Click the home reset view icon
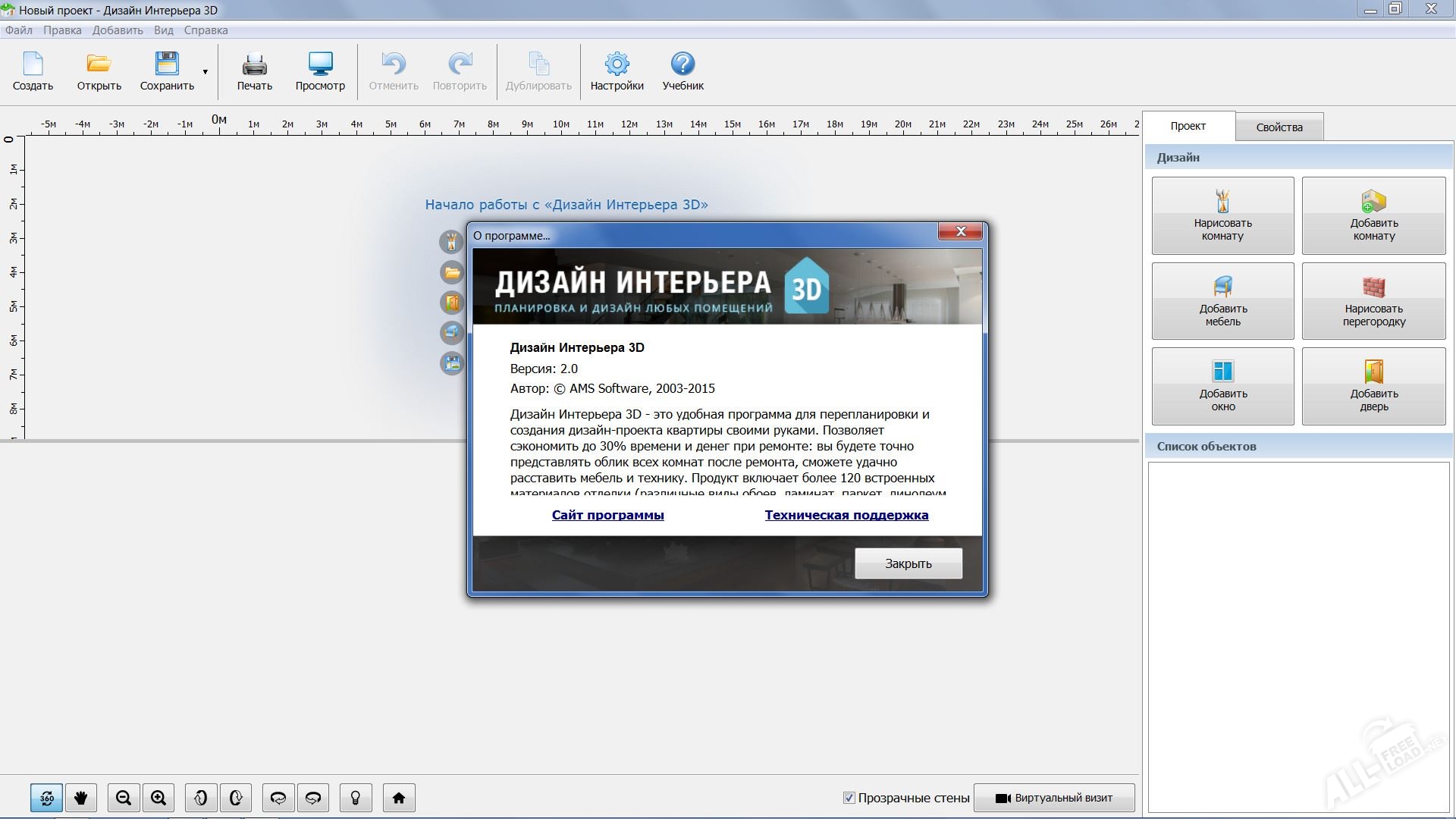This screenshot has height=819, width=1456. [399, 798]
